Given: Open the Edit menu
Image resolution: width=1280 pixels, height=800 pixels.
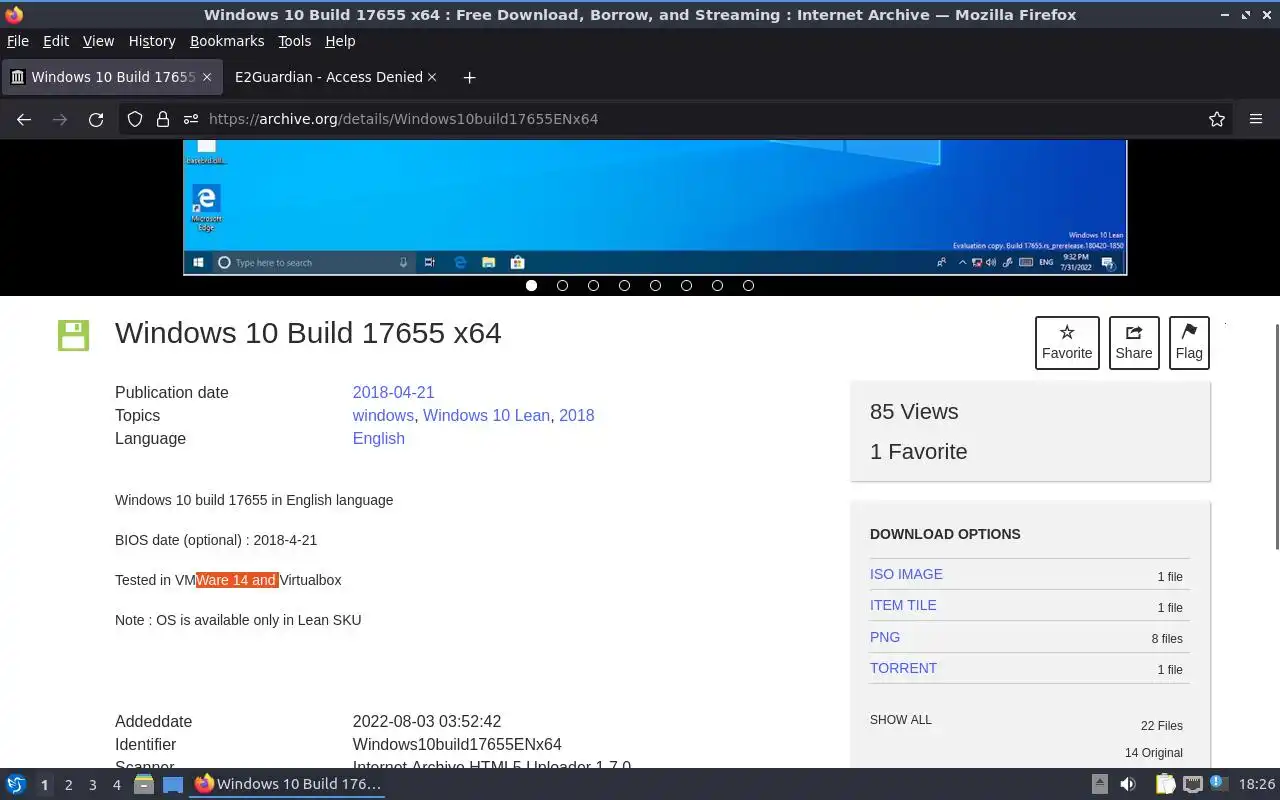Looking at the screenshot, I should click(x=56, y=41).
